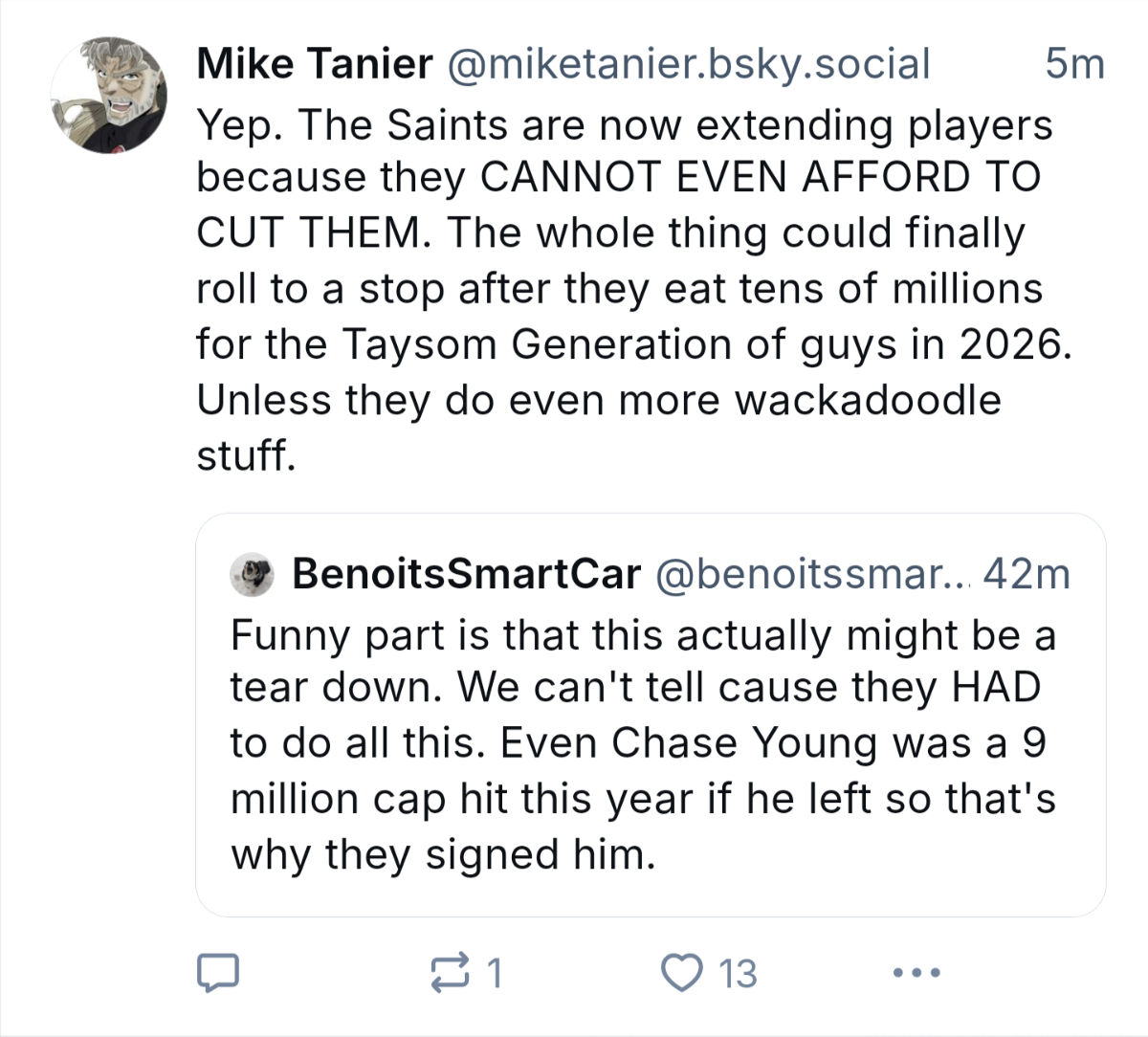
Task: Like the post with the heart icon
Action: click(682, 972)
